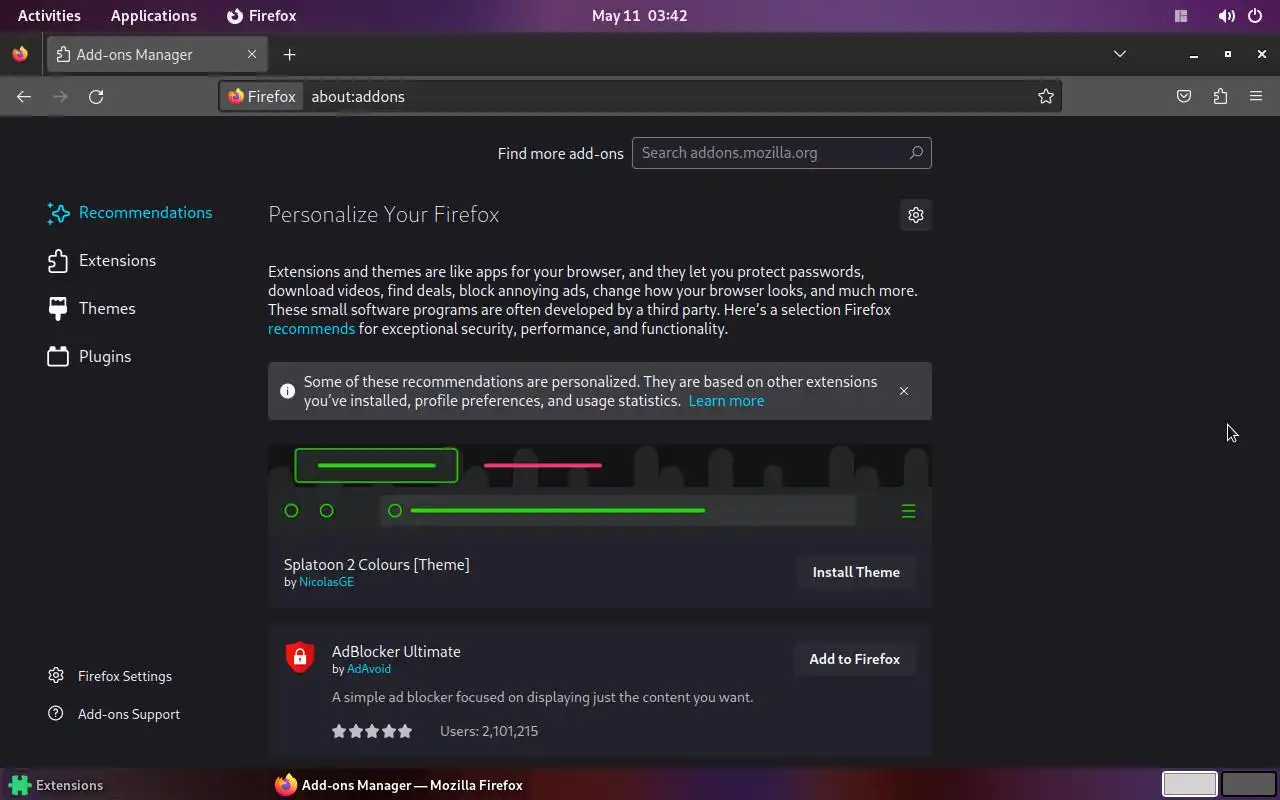
Task: Select Add-ons Manager — Mozilla Firefox taskbar entry
Action: click(399, 785)
